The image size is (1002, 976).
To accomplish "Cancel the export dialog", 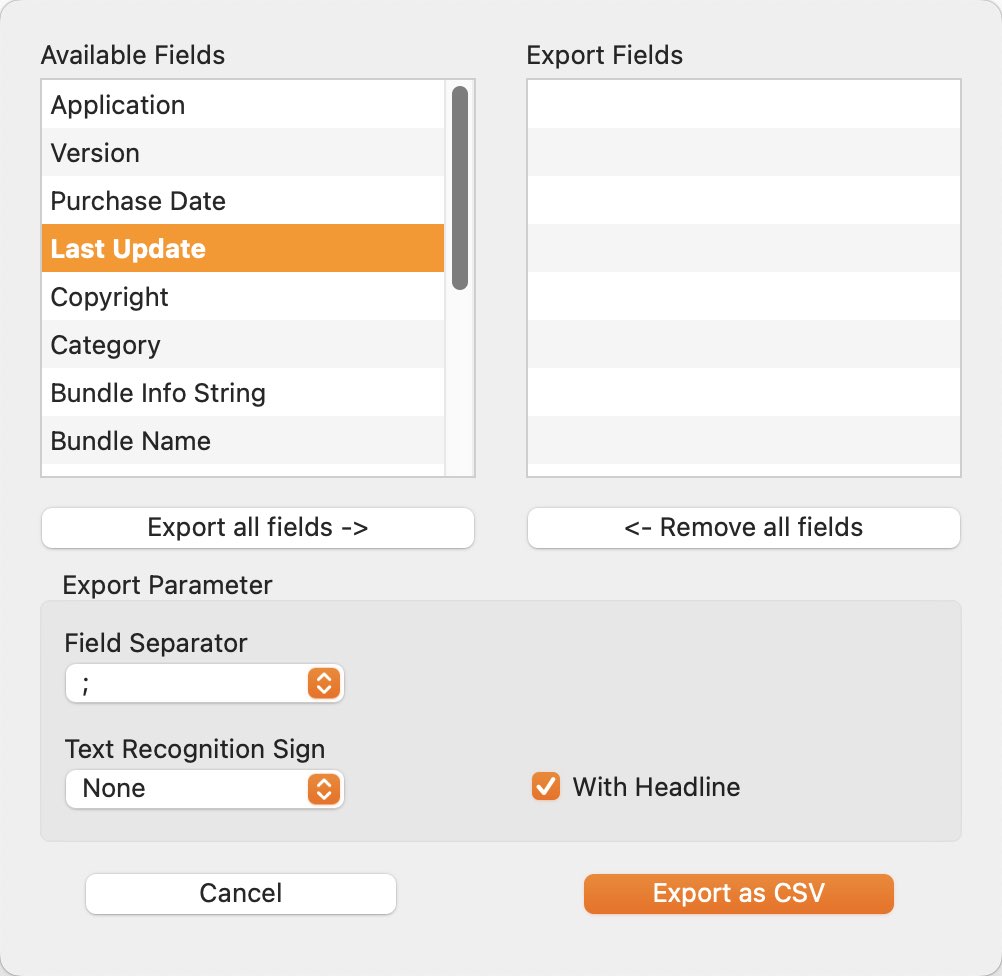I will [241, 894].
